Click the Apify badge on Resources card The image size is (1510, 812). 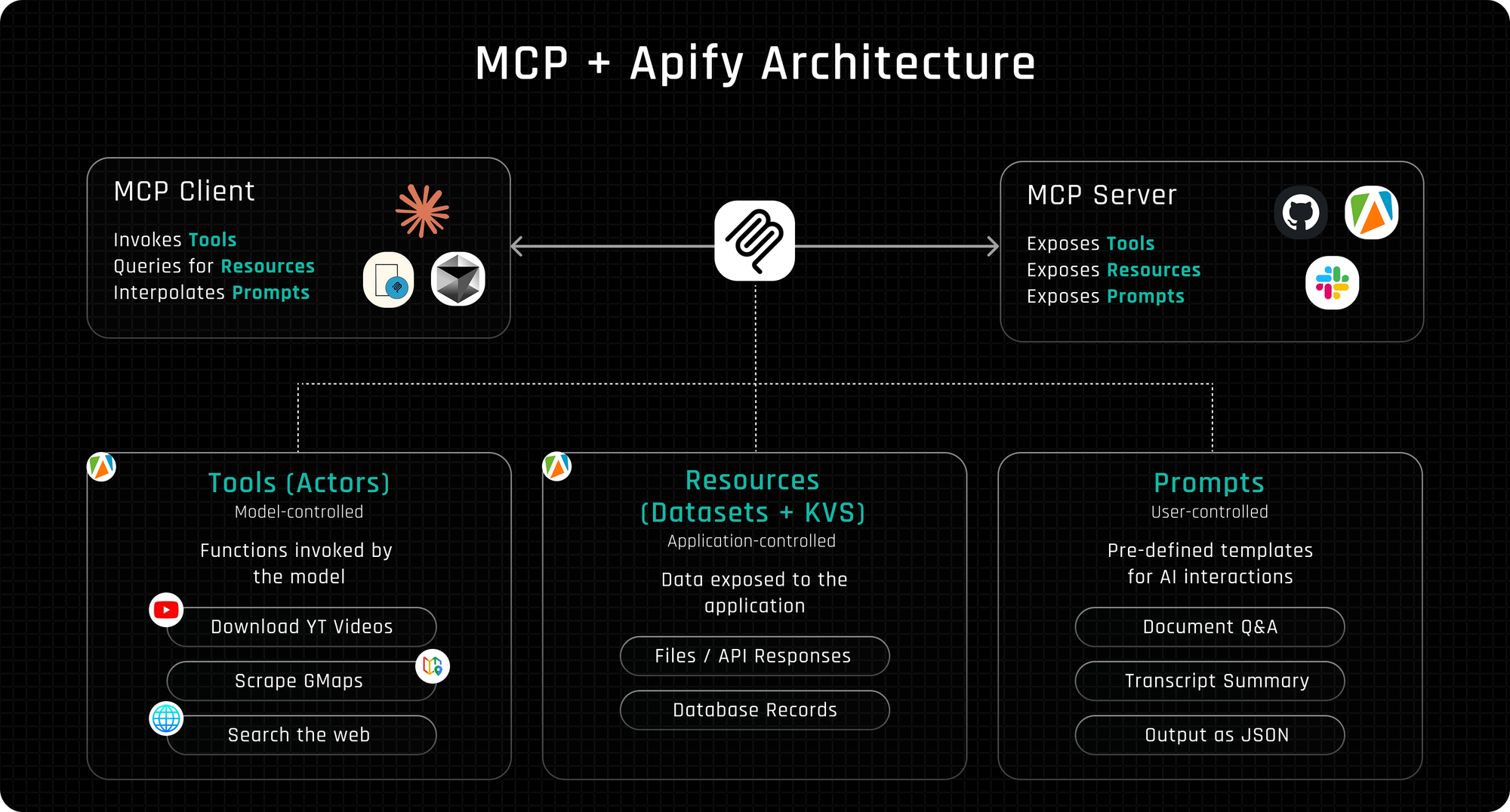coord(557,466)
